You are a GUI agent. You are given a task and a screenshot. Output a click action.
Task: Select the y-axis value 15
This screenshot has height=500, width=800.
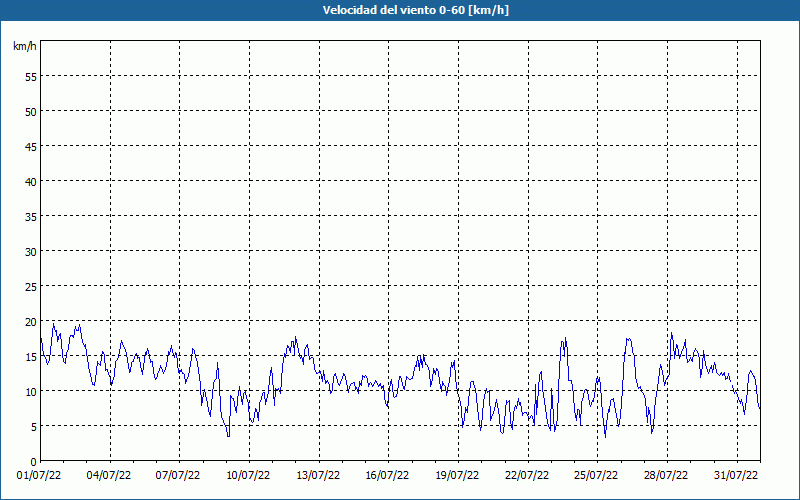tap(31, 357)
